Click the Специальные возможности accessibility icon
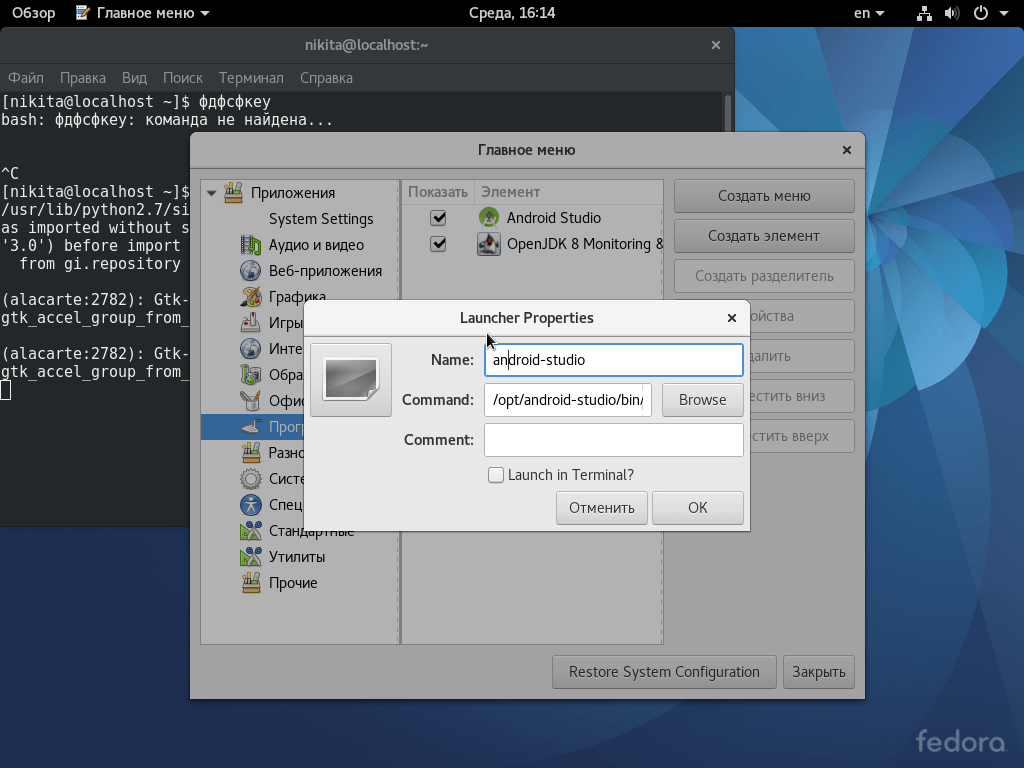 (x=250, y=505)
